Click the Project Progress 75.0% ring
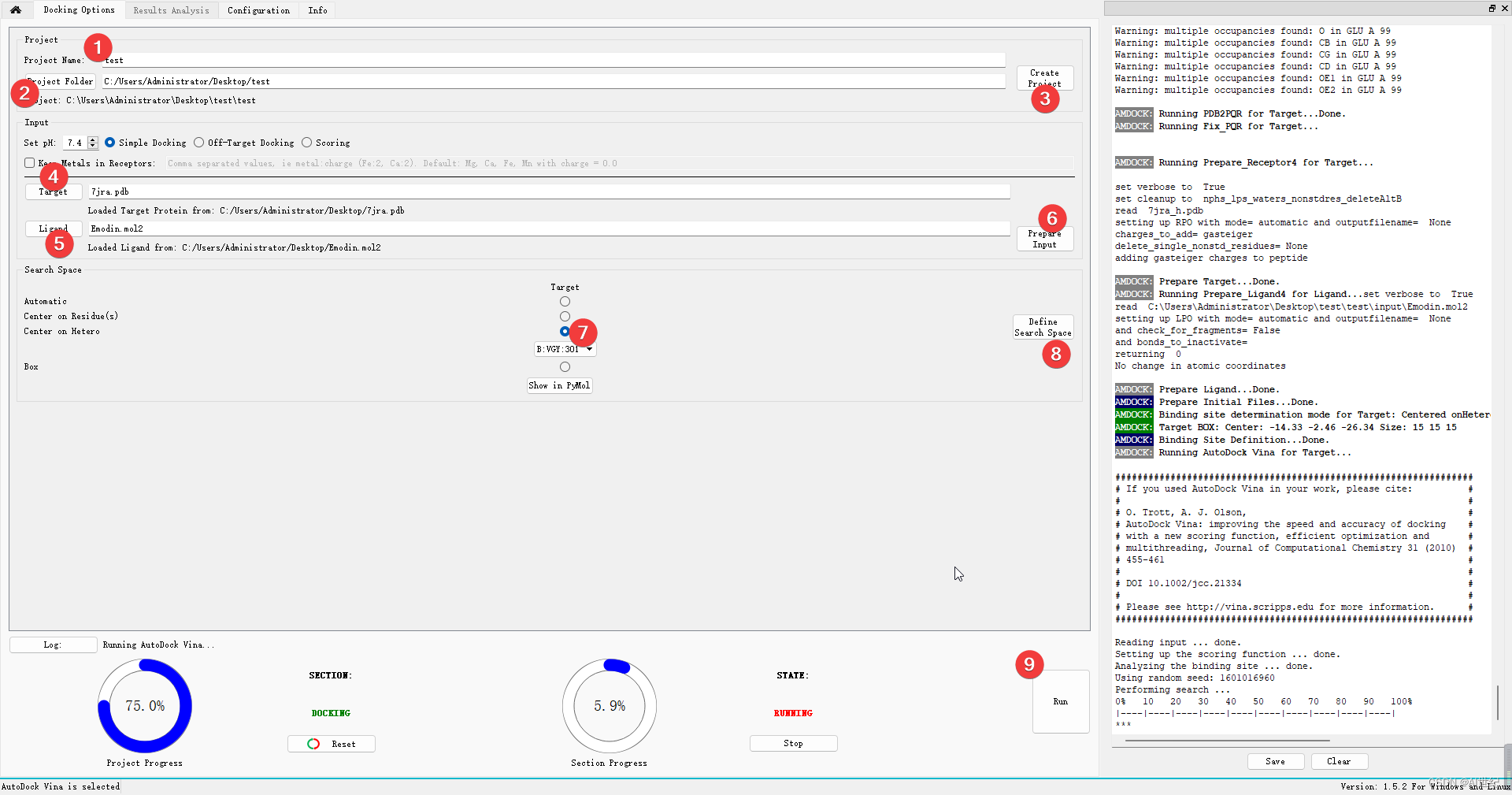Screen dimensions: 1512x795 pos(145,706)
